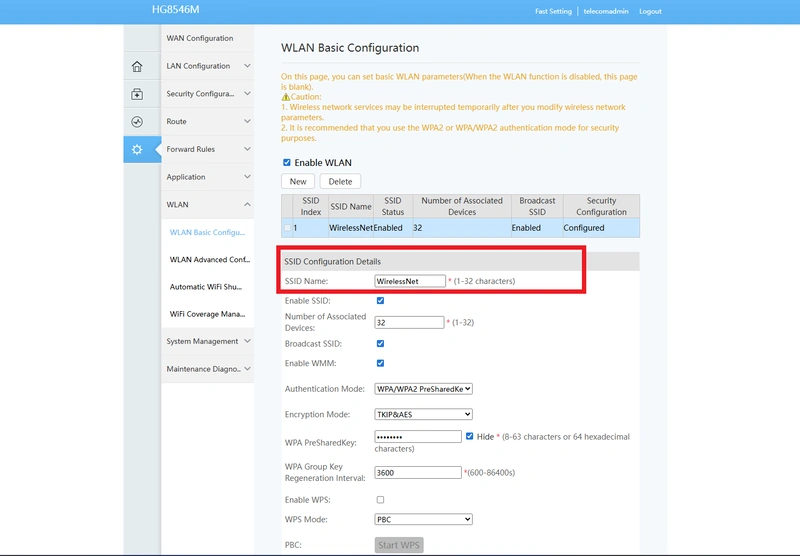
Task: Open the Encryption Mode dropdown
Action: pos(423,414)
